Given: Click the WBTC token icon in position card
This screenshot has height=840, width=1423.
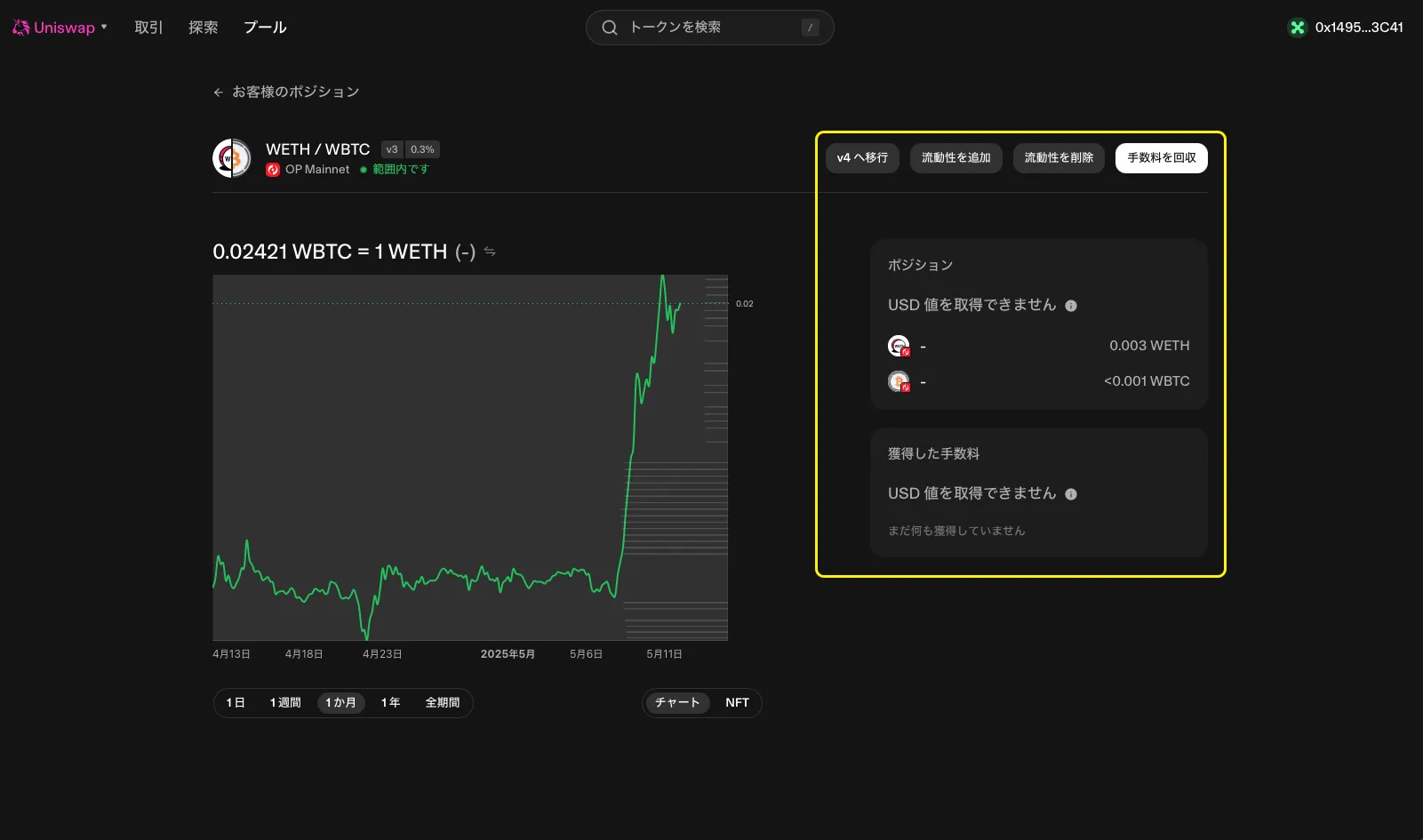Looking at the screenshot, I should (899, 381).
